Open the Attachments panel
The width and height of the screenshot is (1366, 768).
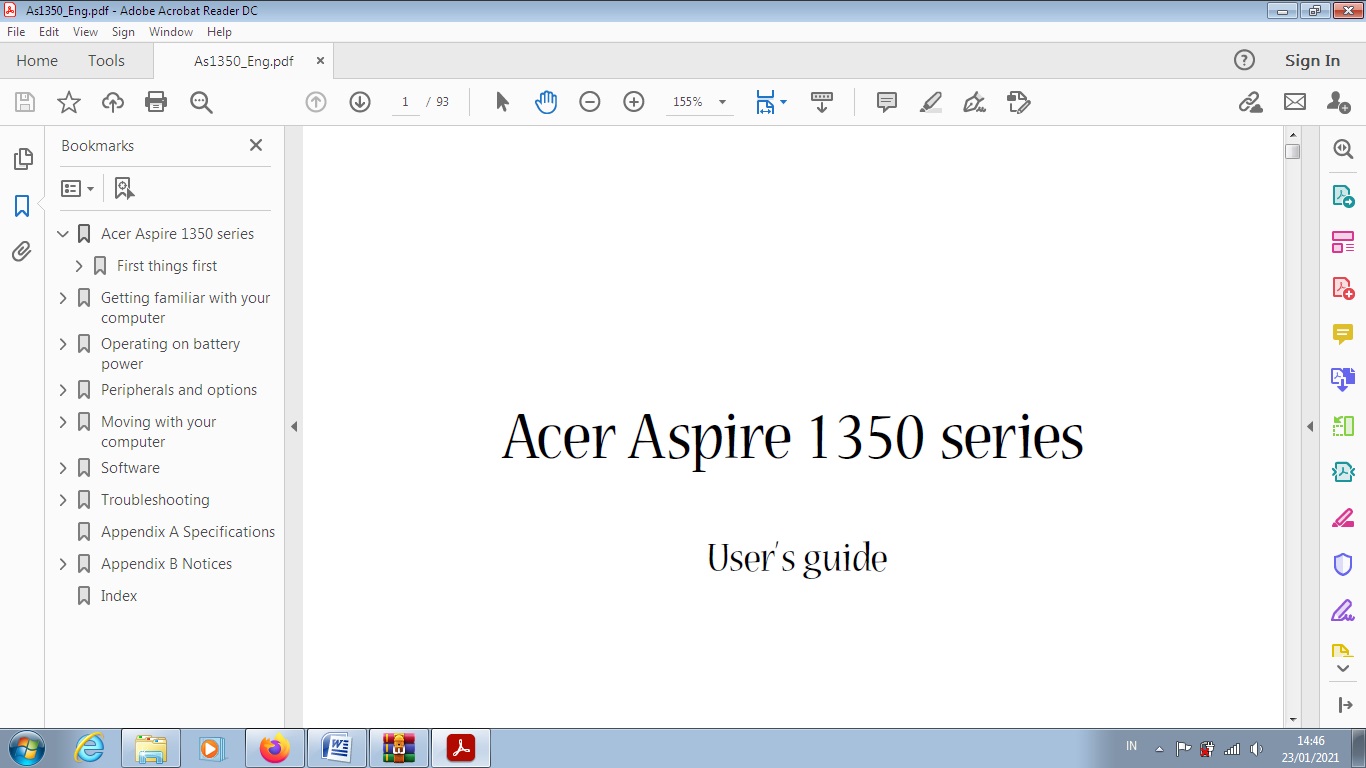click(x=22, y=251)
